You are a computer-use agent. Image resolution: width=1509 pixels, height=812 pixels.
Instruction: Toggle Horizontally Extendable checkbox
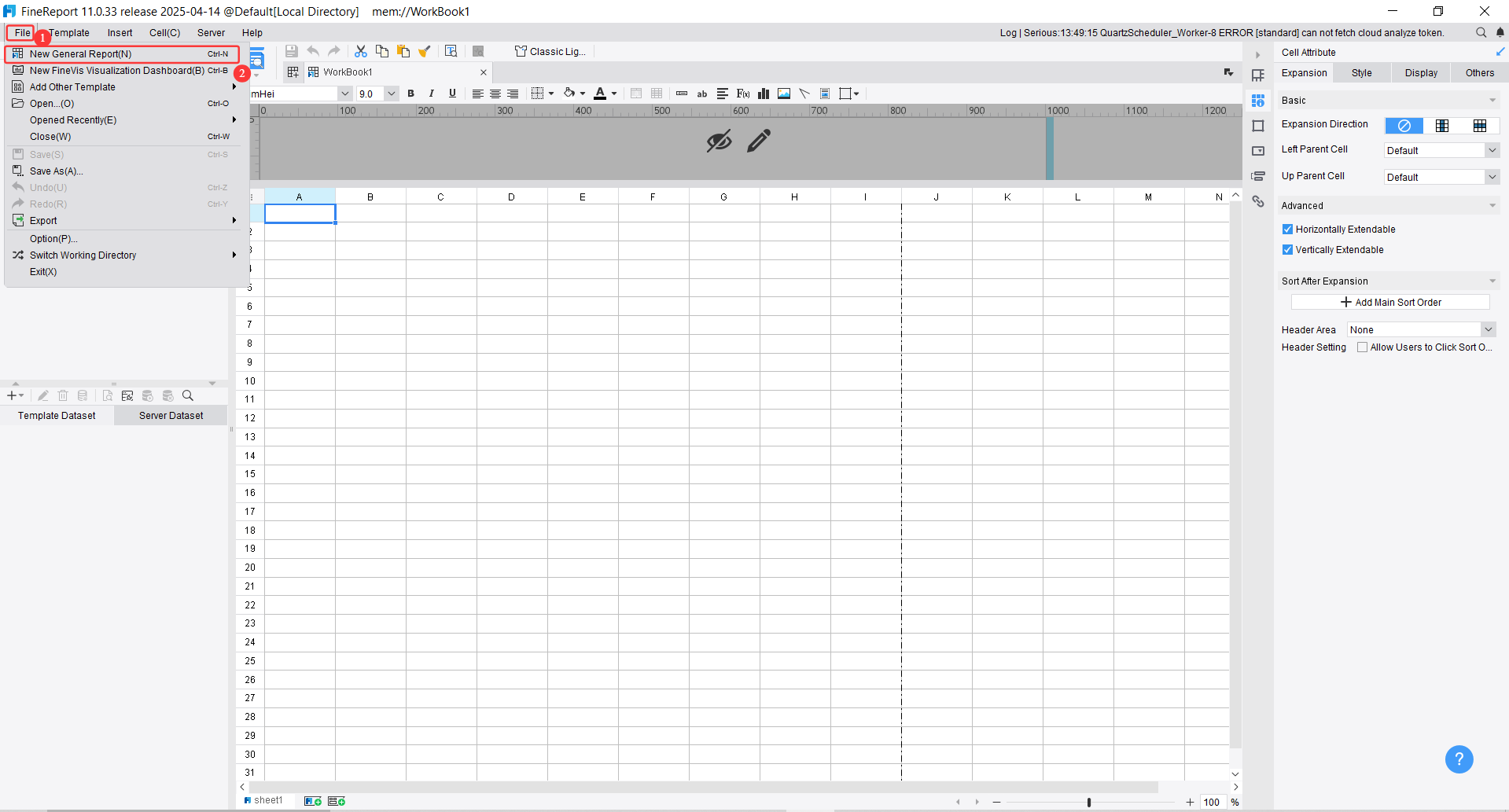click(x=1288, y=229)
